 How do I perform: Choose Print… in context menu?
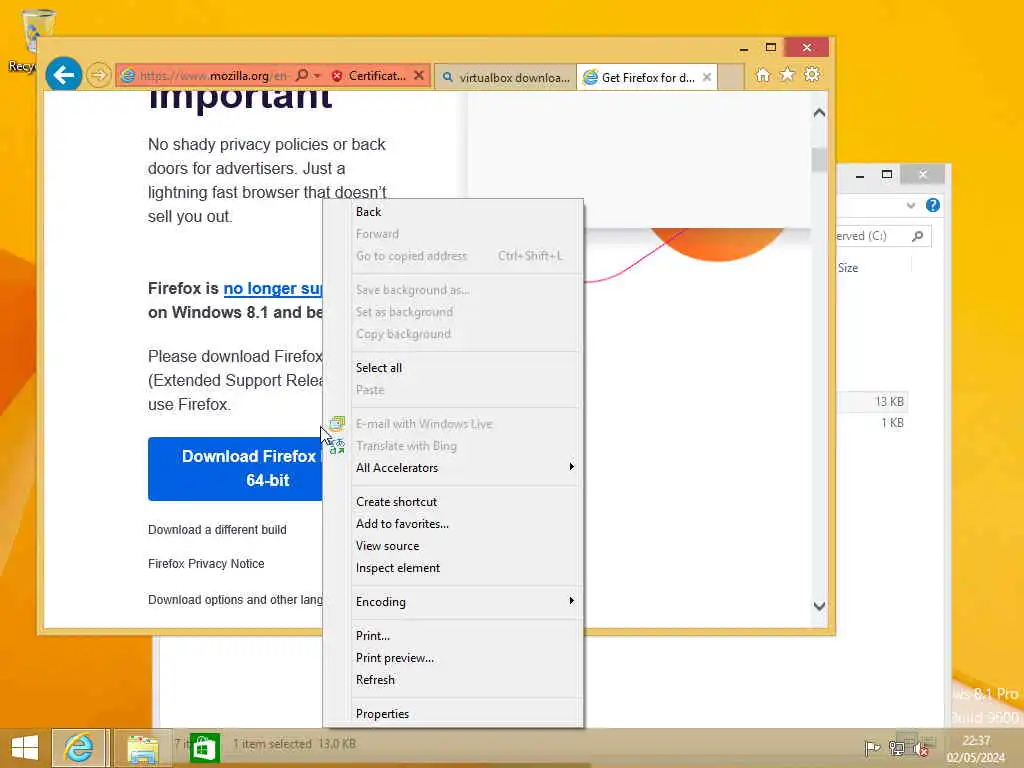(466, 635)
